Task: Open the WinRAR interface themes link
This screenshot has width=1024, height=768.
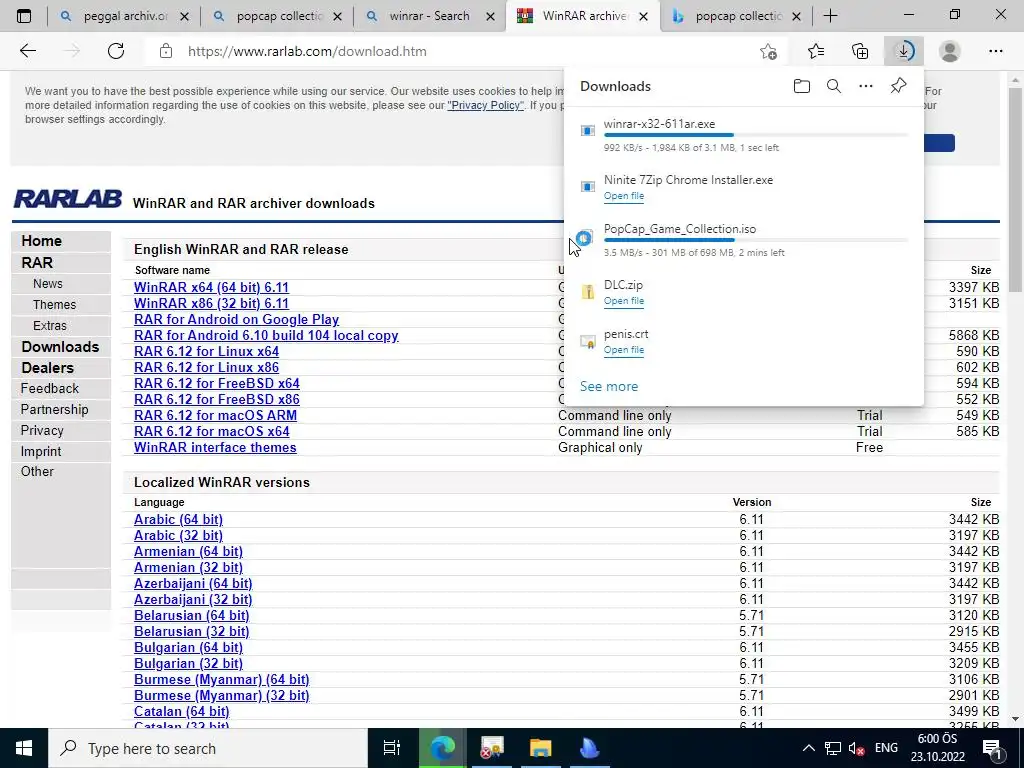Action: point(215,447)
